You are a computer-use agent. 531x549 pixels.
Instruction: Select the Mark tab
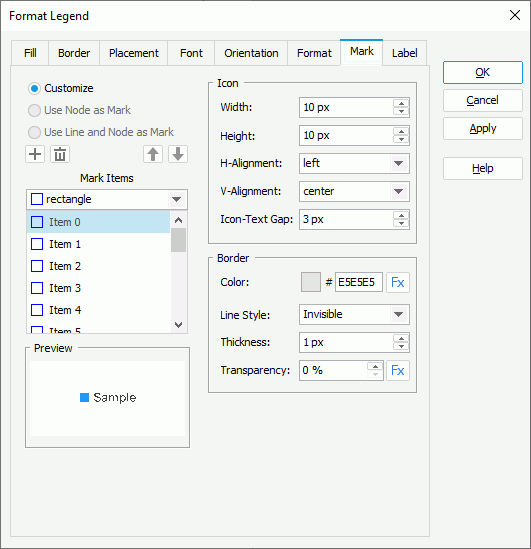click(x=362, y=51)
